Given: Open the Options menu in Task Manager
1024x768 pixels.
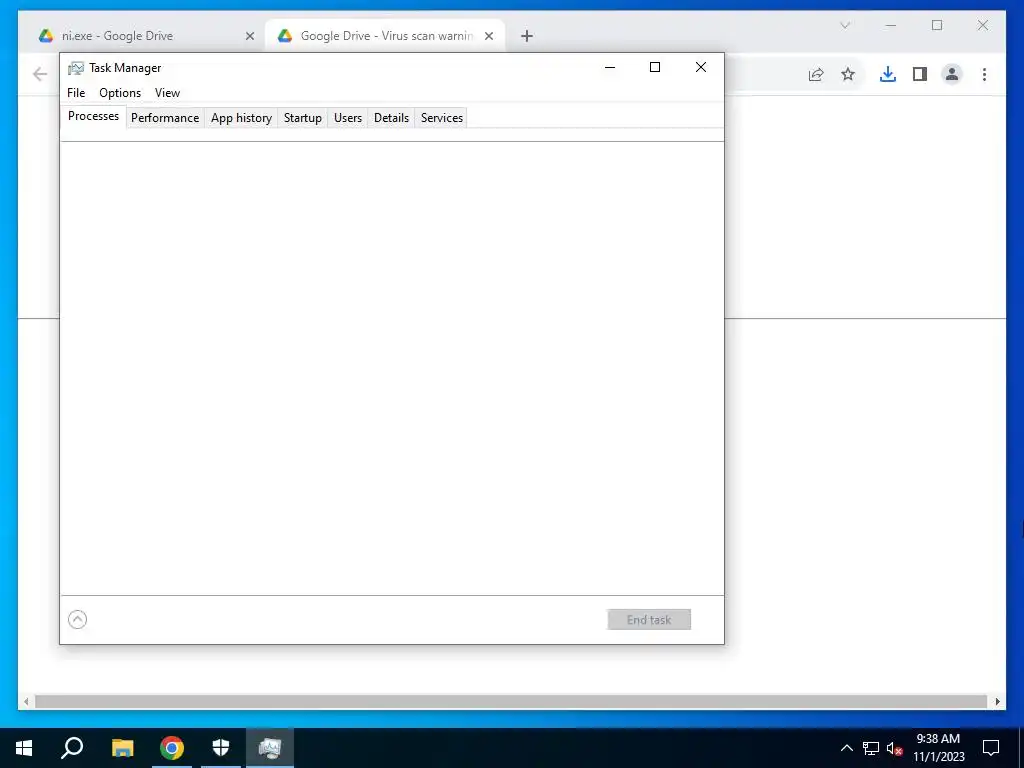Looking at the screenshot, I should [120, 93].
